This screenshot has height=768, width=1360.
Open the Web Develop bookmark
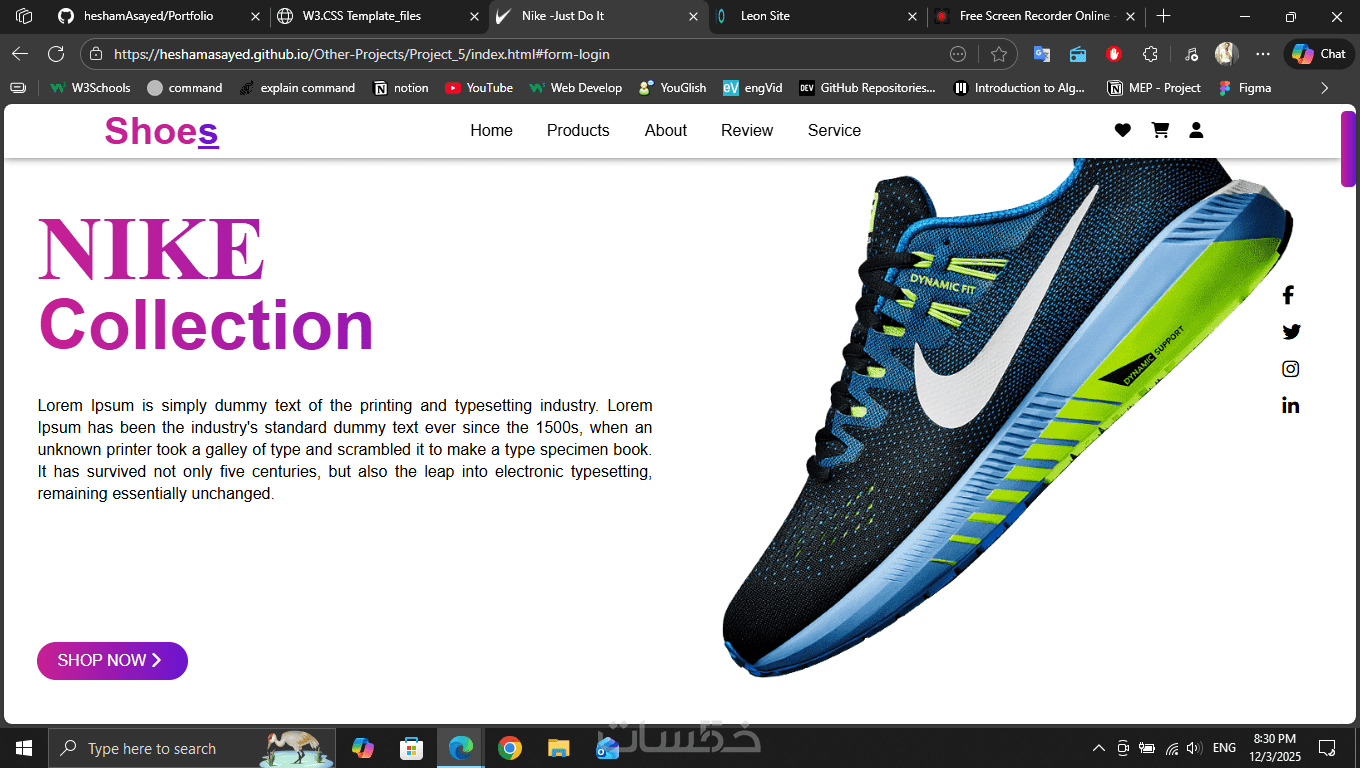576,88
